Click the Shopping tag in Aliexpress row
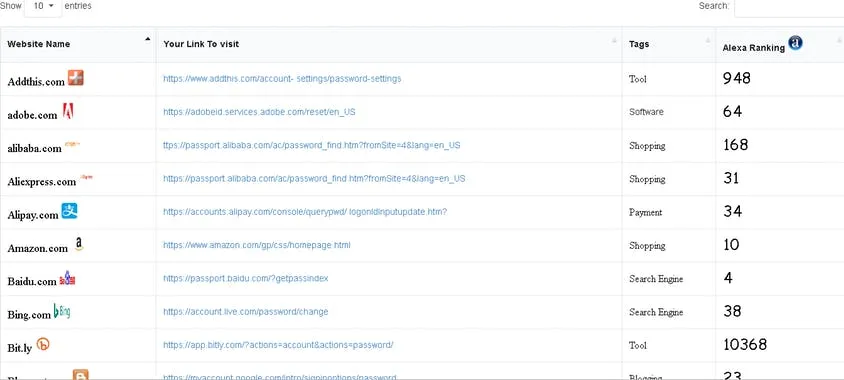This screenshot has width=844, height=380. 647,179
